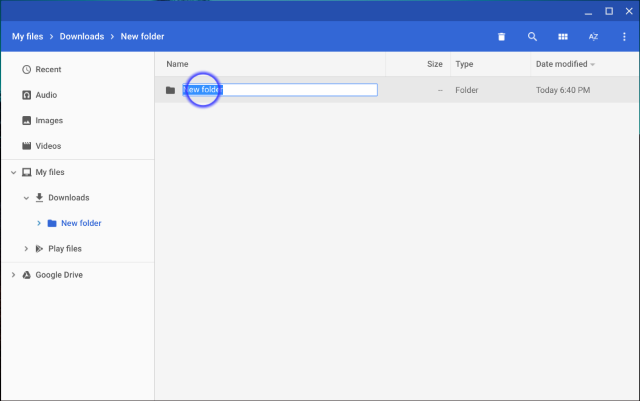
Task: Click the My files laptop icon
Action: click(x=27, y=172)
